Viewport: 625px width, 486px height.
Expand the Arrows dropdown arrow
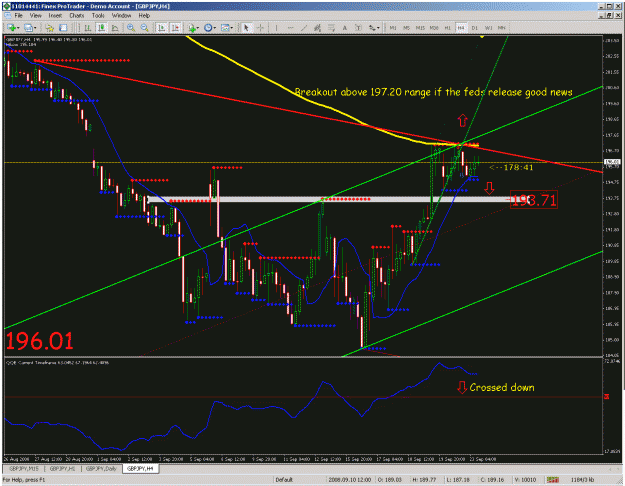378,28
